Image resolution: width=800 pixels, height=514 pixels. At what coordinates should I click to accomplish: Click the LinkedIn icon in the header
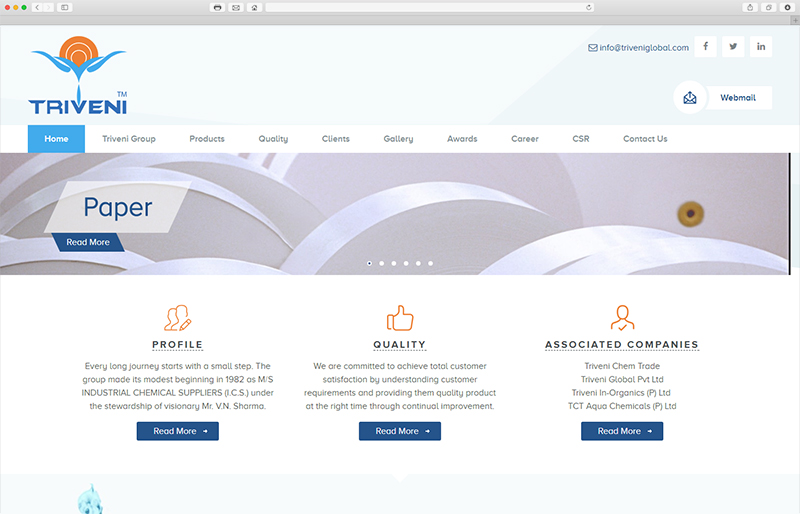761,47
